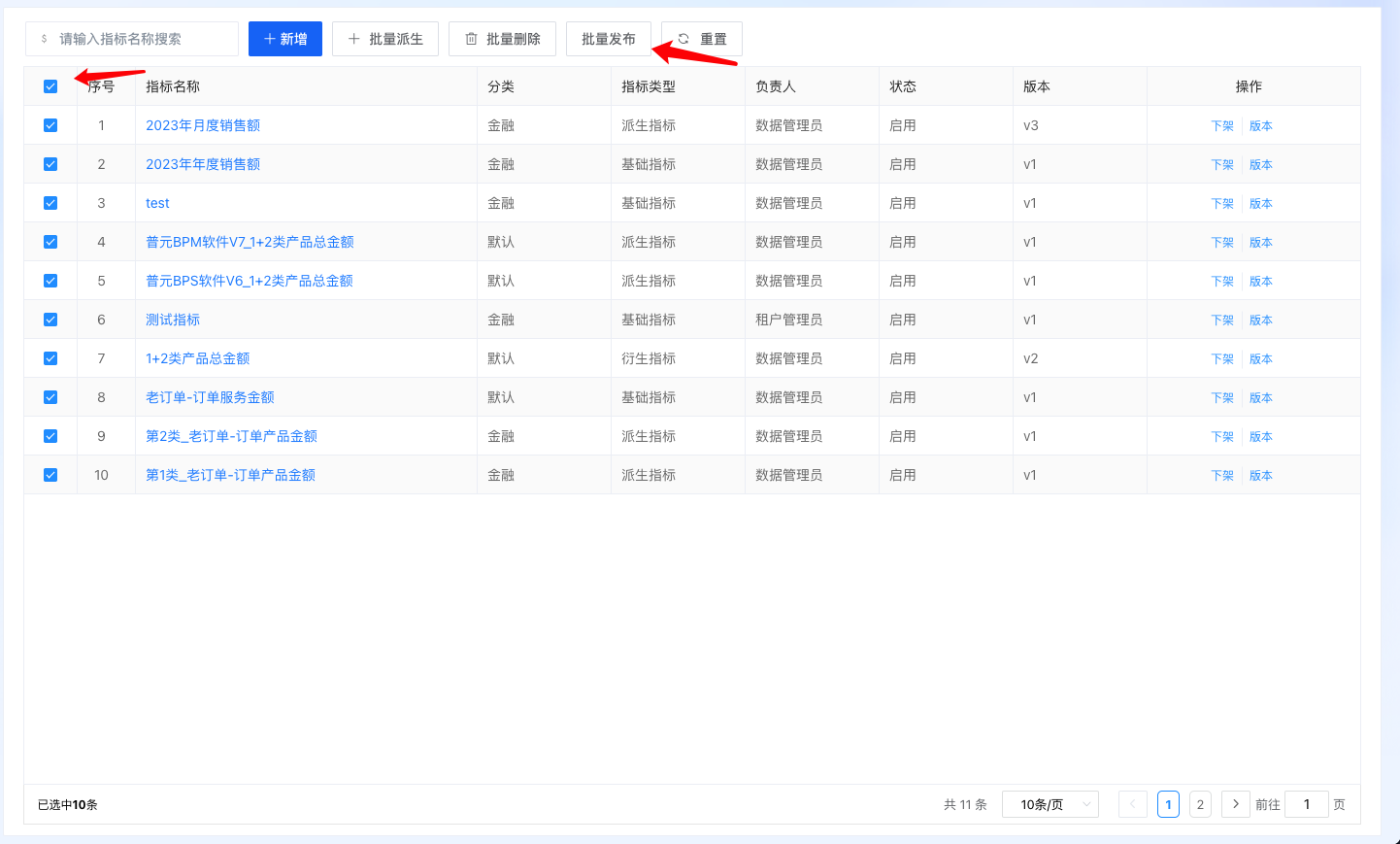Open the 10条/页 page size dropdown
The width and height of the screenshot is (1400, 844).
tap(1050, 804)
